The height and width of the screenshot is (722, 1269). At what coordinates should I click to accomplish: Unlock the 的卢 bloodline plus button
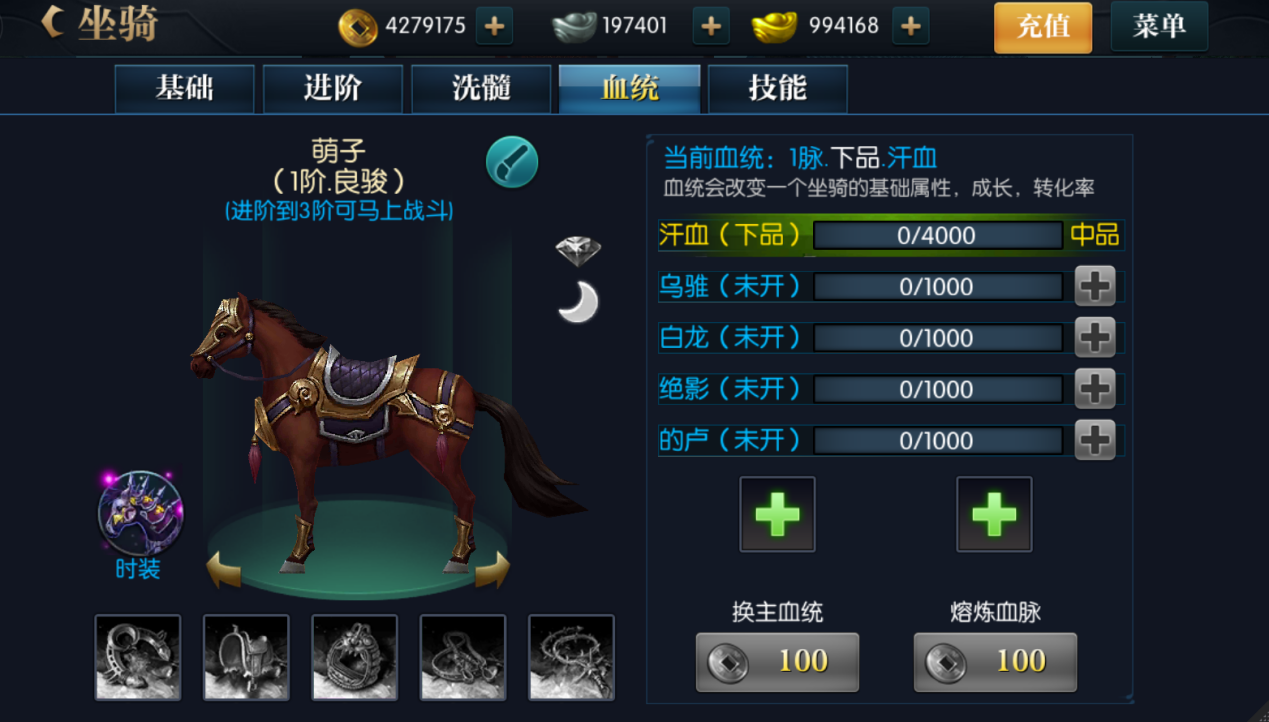click(1095, 439)
